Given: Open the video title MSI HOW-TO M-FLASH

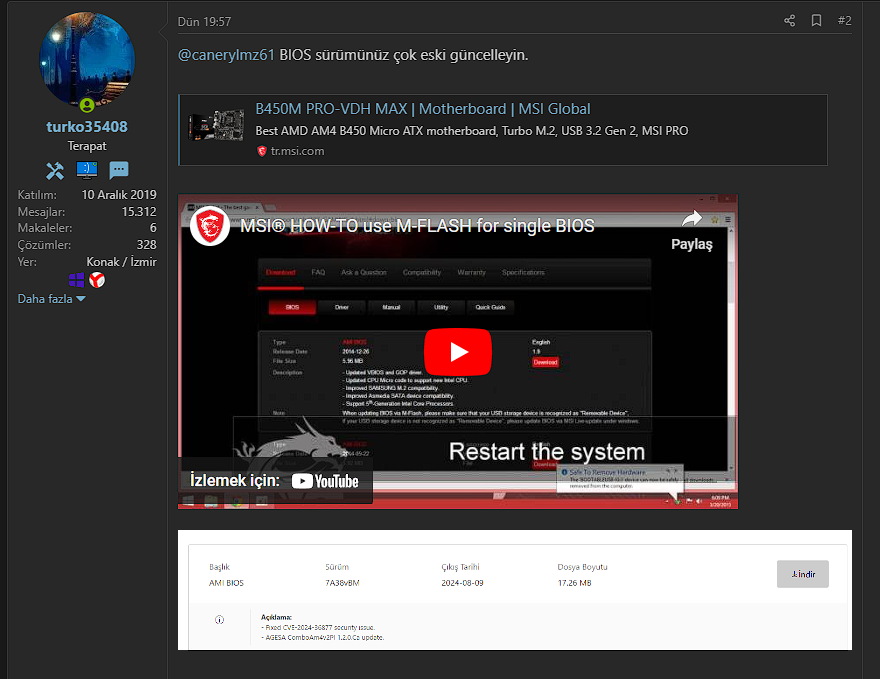Looking at the screenshot, I should click(x=417, y=226).
